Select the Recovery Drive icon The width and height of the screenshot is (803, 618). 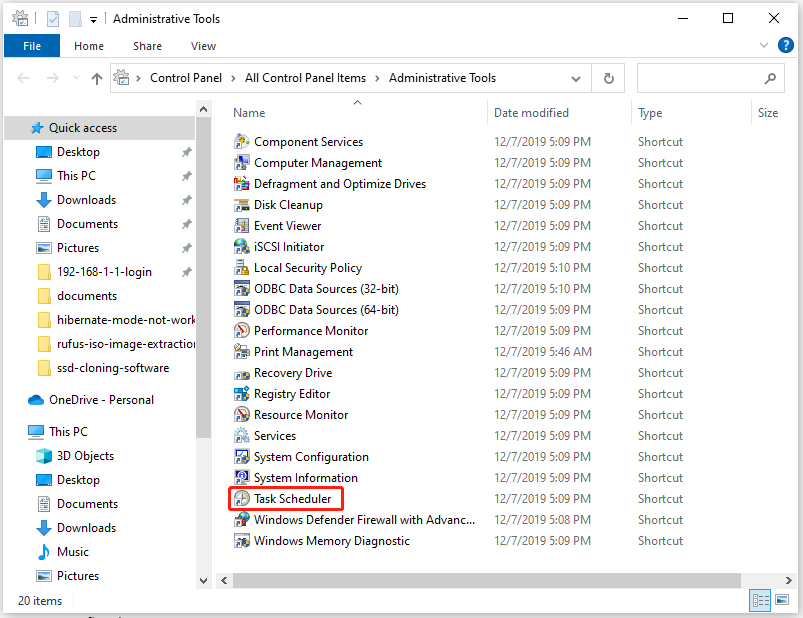pyautogui.click(x=241, y=374)
